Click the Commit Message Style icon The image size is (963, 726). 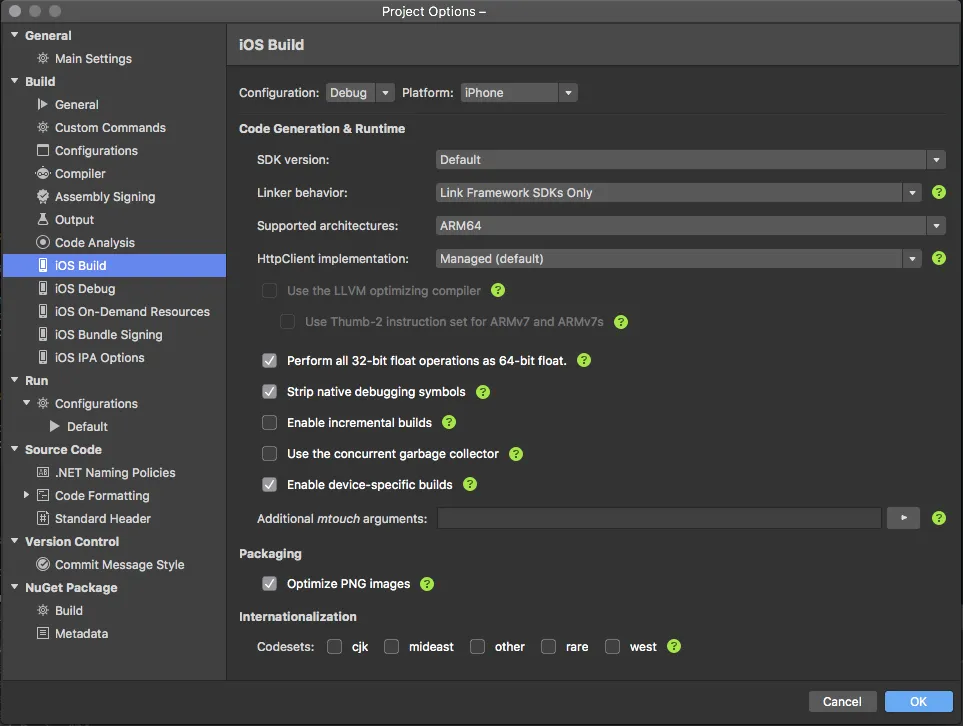(43, 565)
